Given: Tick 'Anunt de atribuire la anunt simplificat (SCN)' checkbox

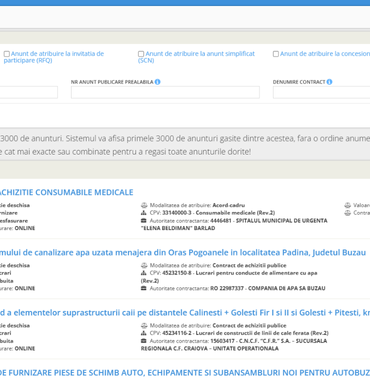Looking at the screenshot, I should coord(141,54).
